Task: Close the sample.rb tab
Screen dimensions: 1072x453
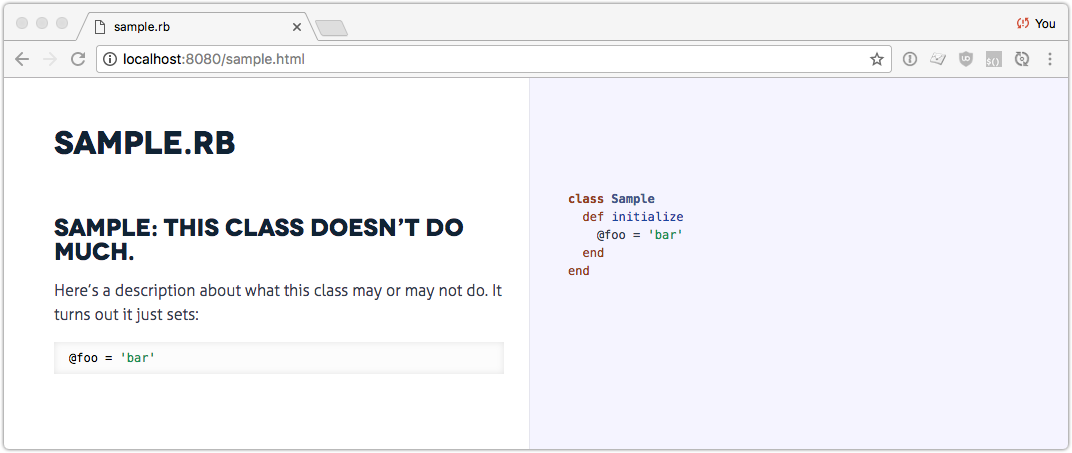Action: [297, 27]
